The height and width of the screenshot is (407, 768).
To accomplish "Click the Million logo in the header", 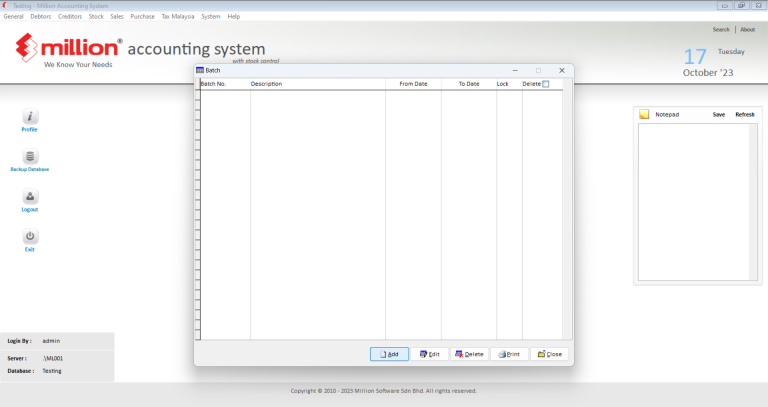I will coord(69,48).
